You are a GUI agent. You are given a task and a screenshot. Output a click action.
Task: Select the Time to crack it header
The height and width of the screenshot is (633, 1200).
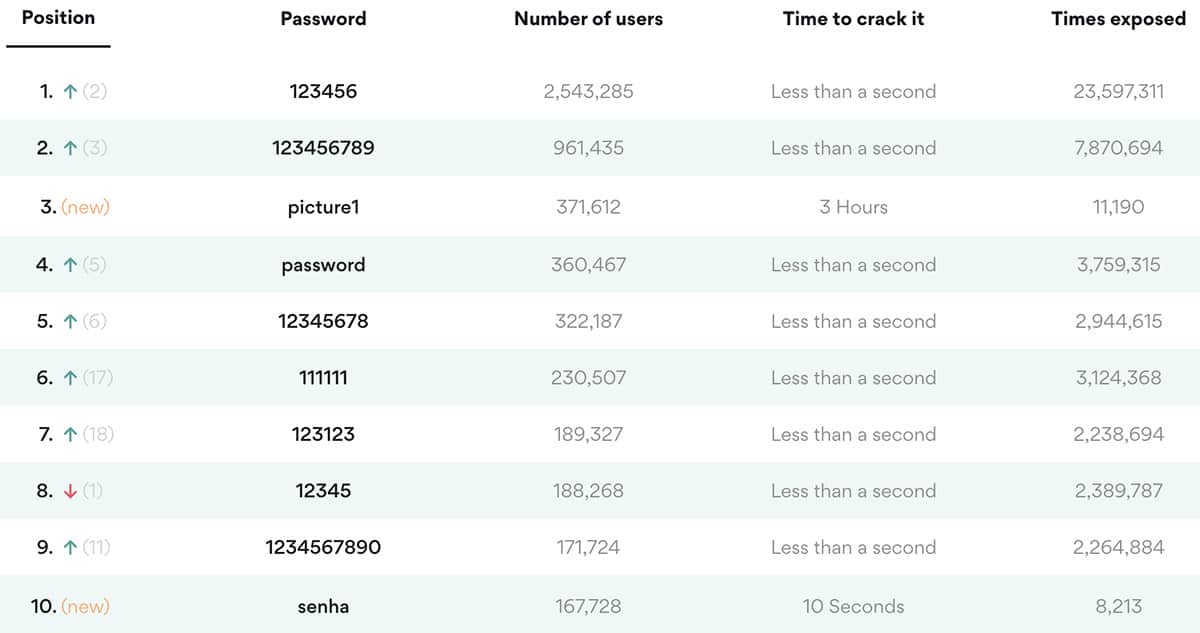[x=853, y=19]
